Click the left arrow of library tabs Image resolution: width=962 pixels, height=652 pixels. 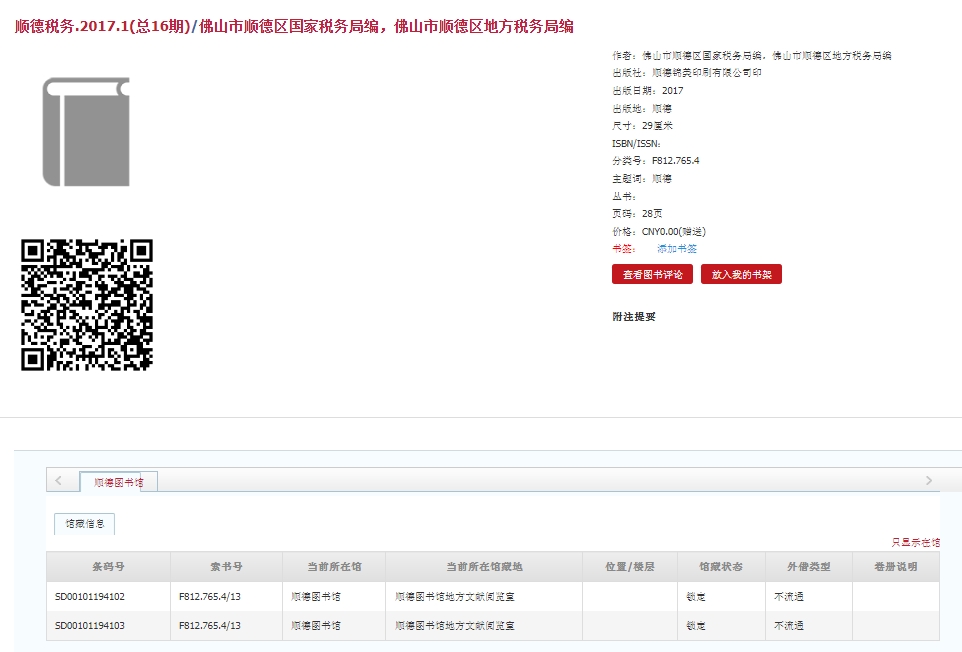(x=58, y=480)
